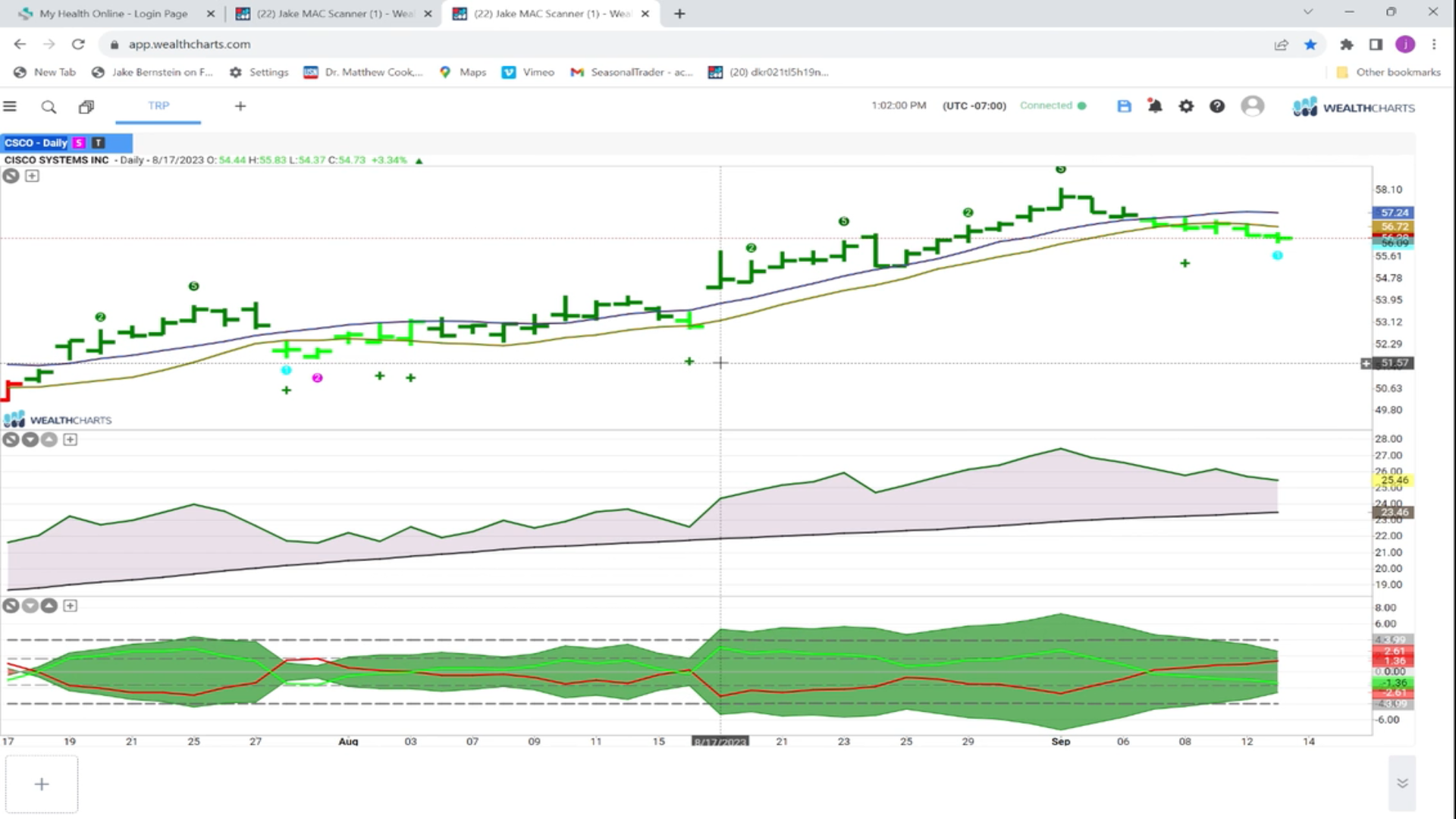Open the browser extensions puzzle icon
The image size is (1456, 819).
click(x=1346, y=45)
